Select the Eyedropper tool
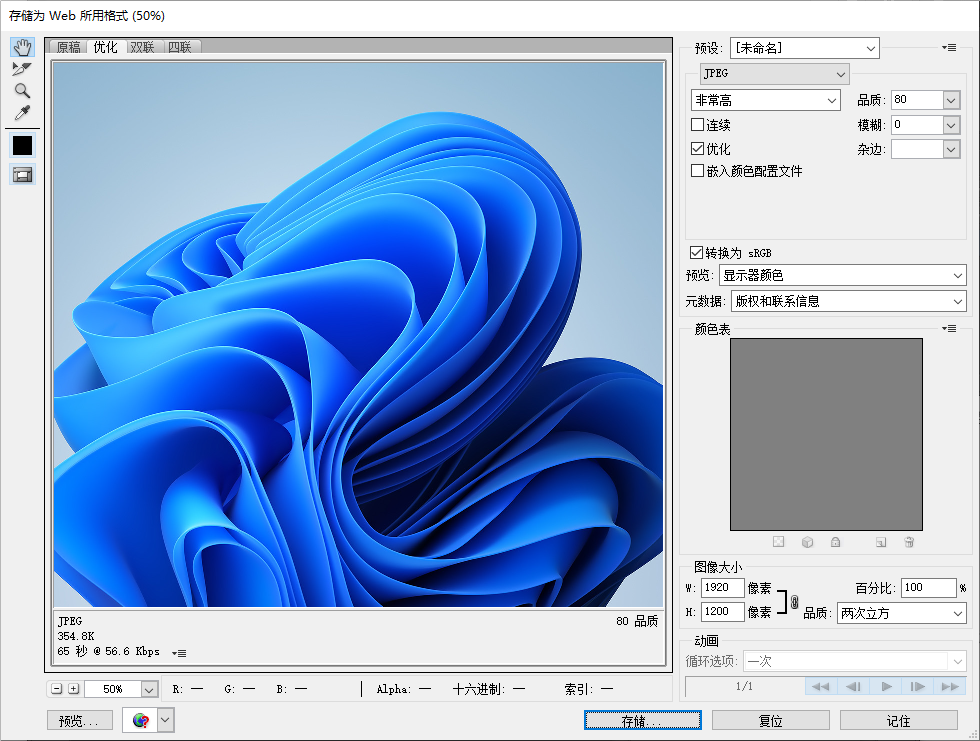980x741 pixels. pos(22,113)
